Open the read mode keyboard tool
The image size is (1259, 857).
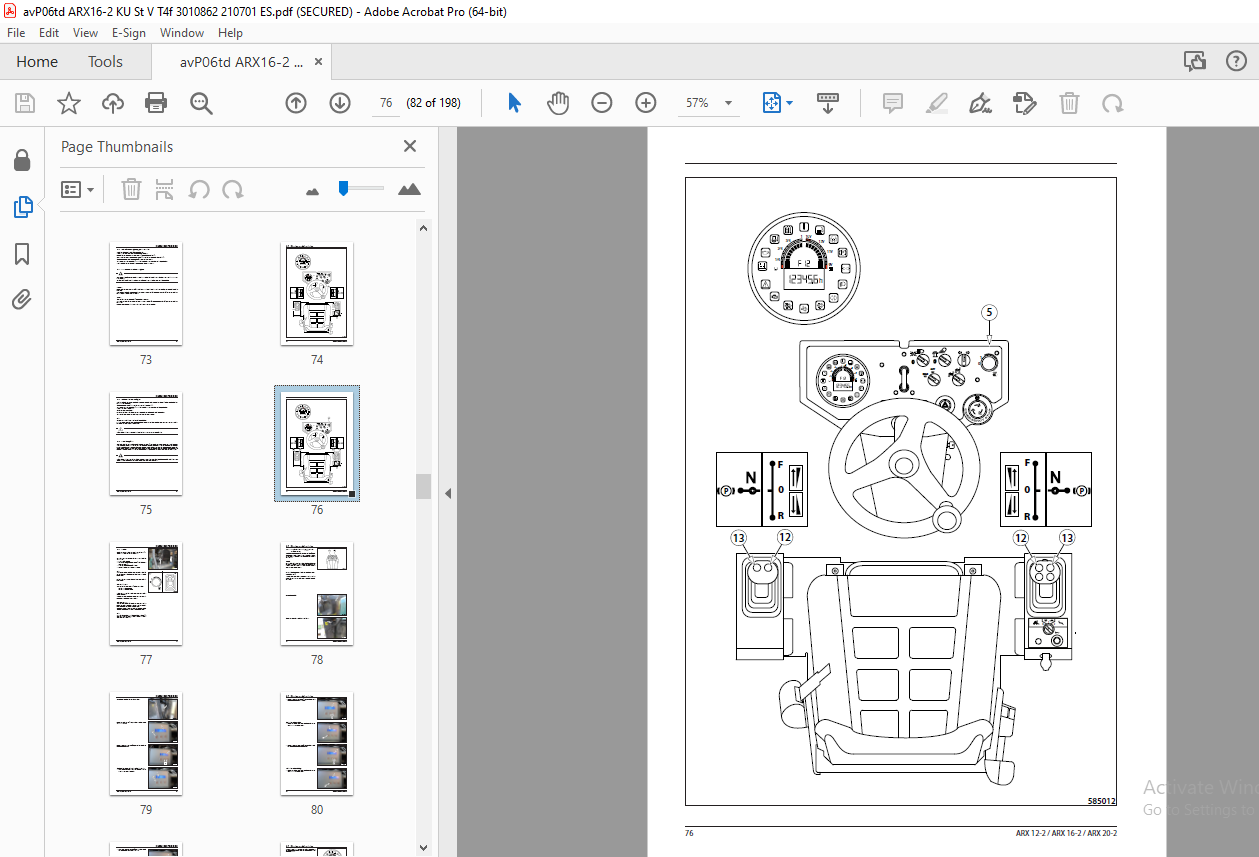[828, 103]
